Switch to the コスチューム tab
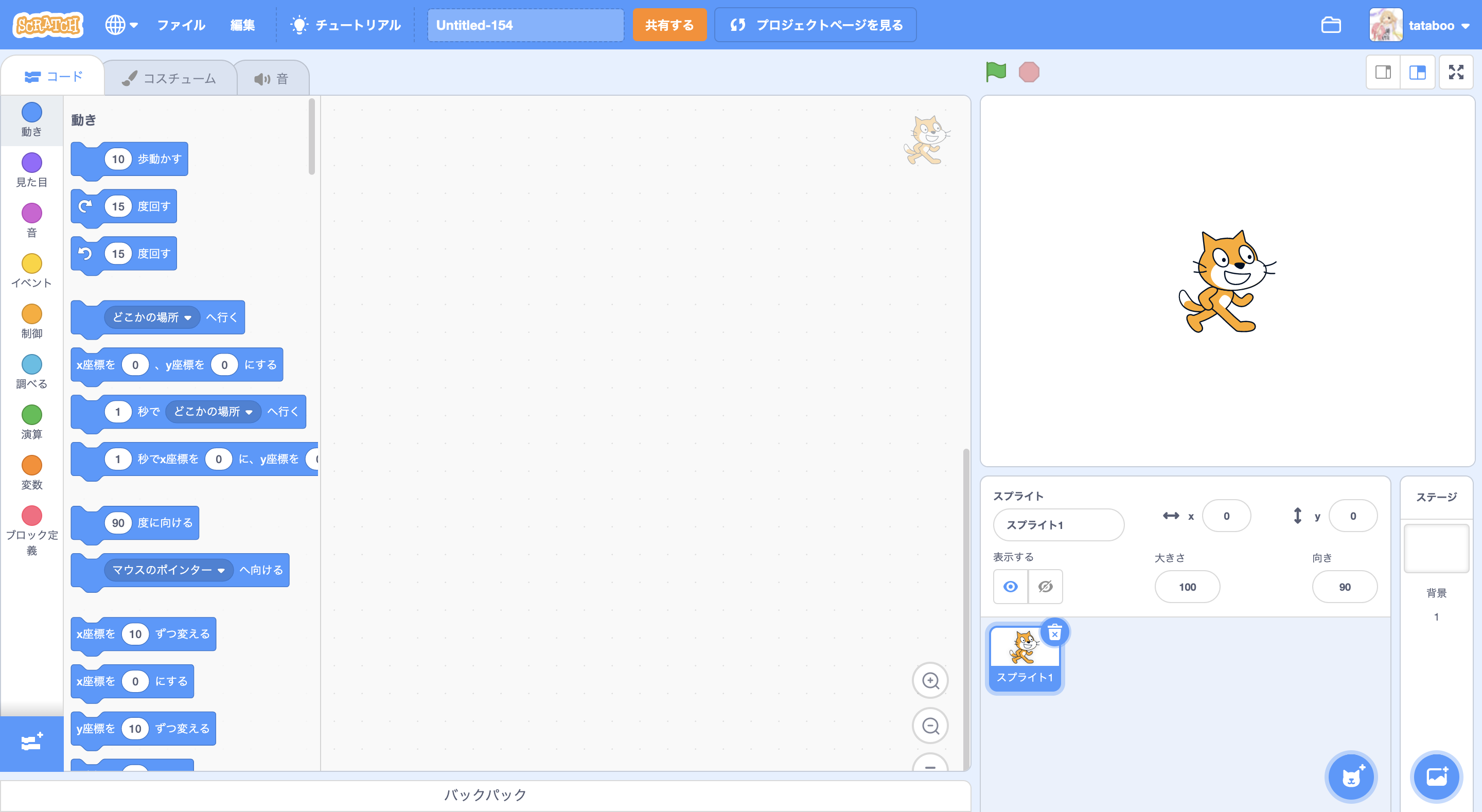1482x812 pixels. pyautogui.click(x=170, y=78)
